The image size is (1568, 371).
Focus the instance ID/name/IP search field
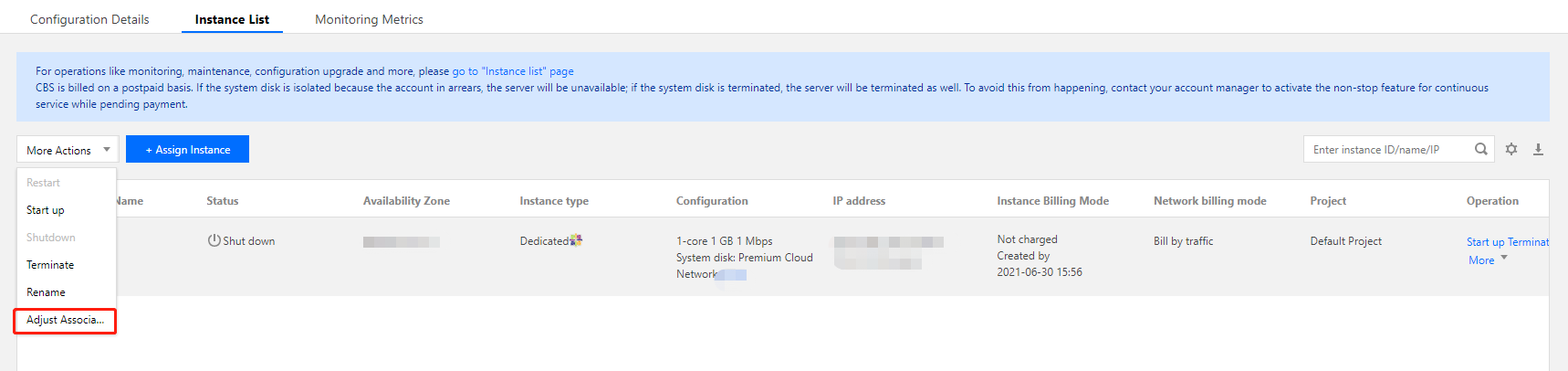click(x=1387, y=149)
